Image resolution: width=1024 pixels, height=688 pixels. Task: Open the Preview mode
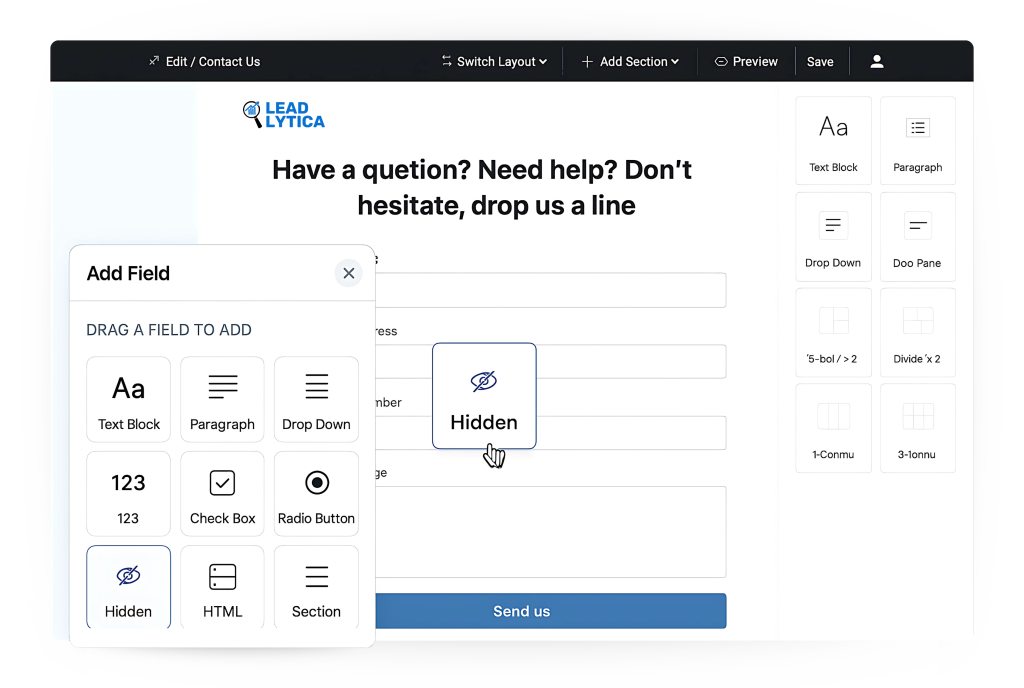746,61
